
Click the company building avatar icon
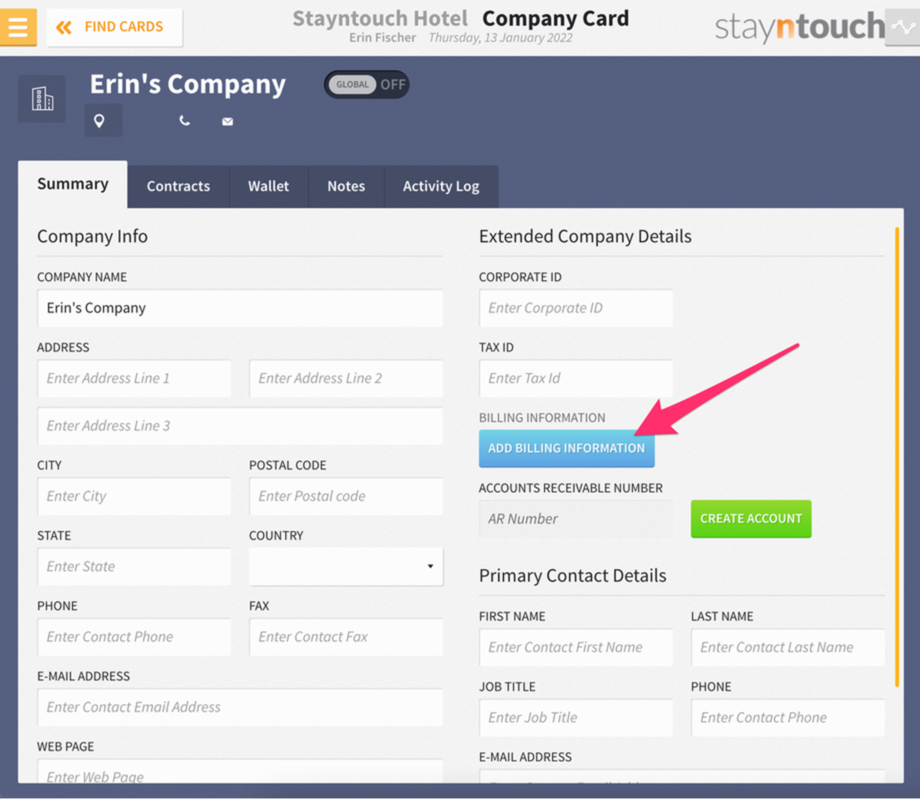[x=42, y=99]
